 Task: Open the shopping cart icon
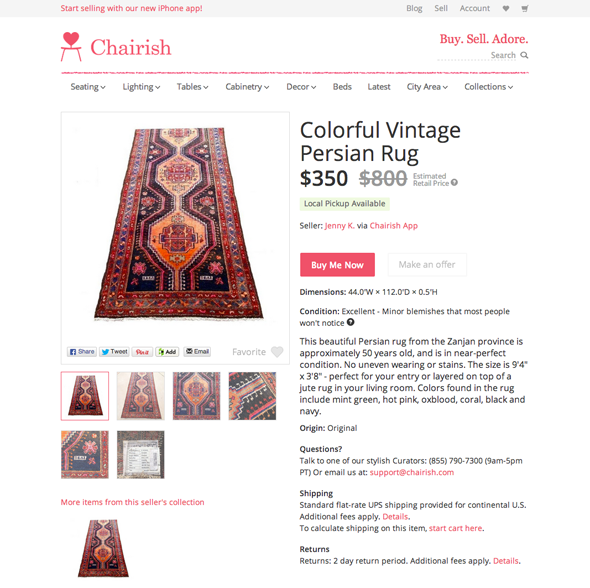525,9
